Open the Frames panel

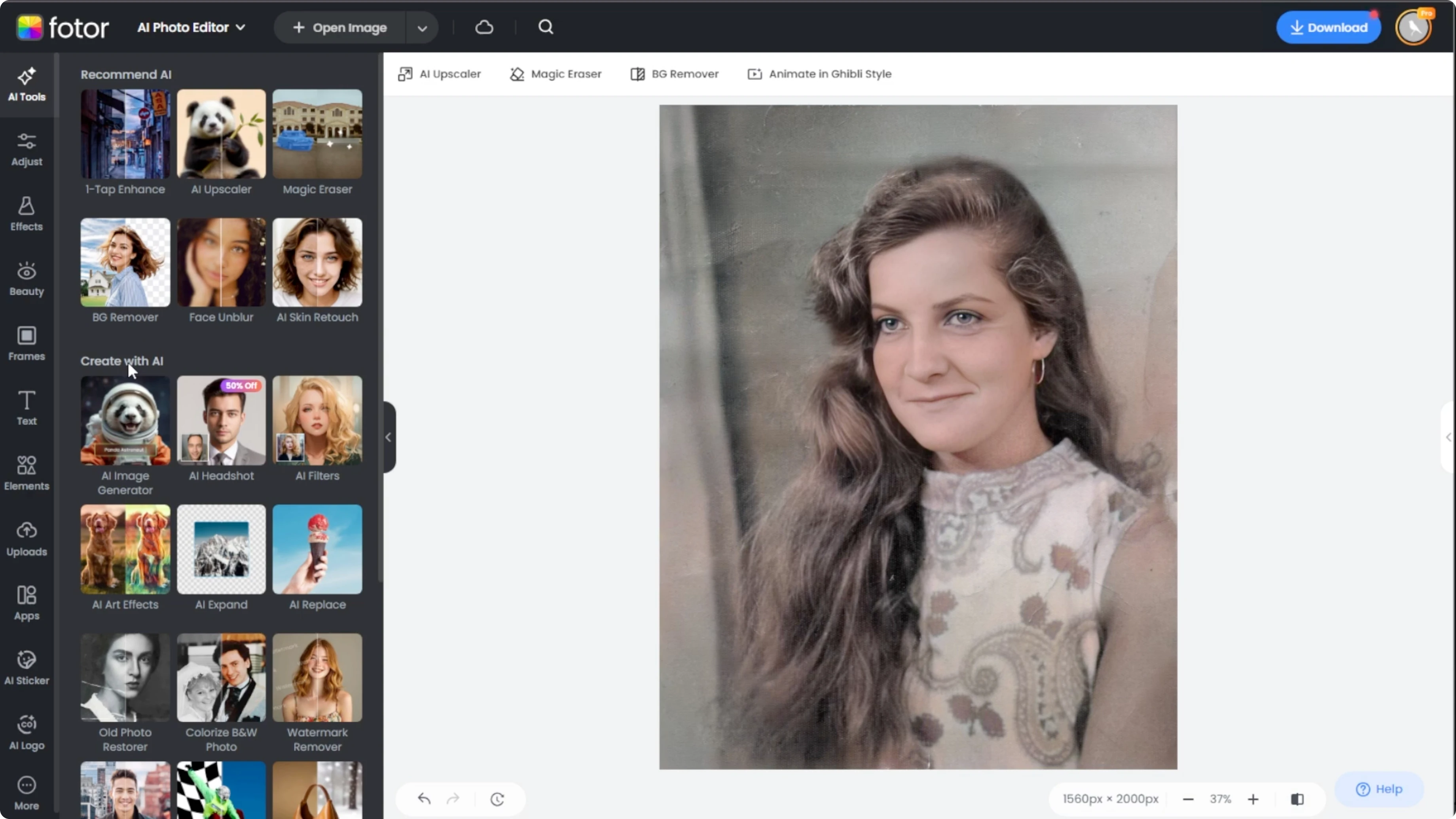27,344
